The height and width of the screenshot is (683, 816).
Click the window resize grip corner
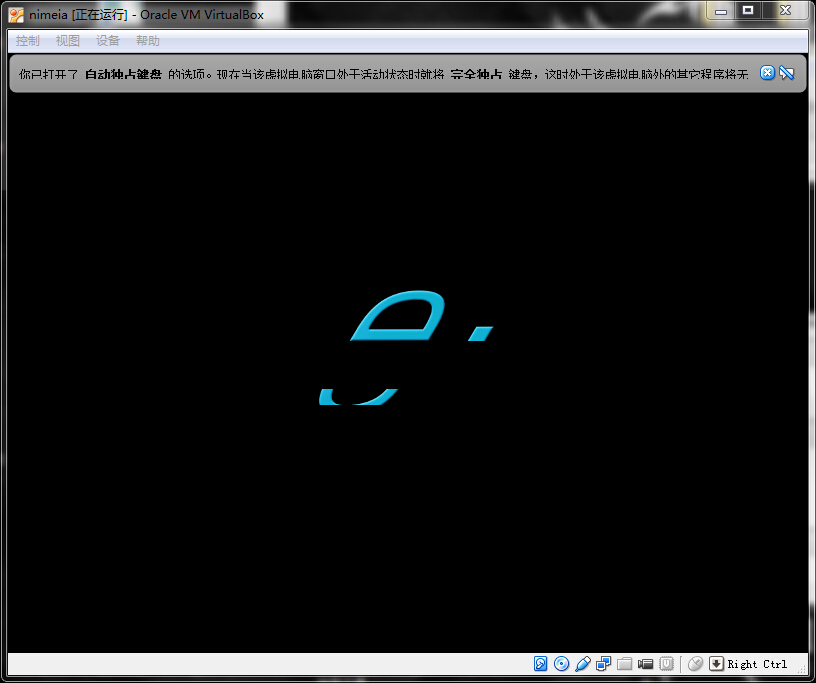(803, 670)
